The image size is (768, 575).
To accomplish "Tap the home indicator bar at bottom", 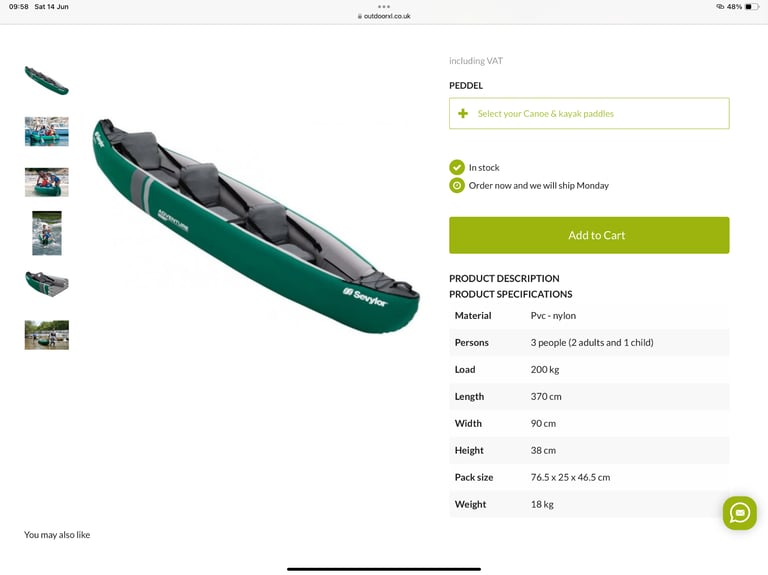I will pyautogui.click(x=384, y=569).
